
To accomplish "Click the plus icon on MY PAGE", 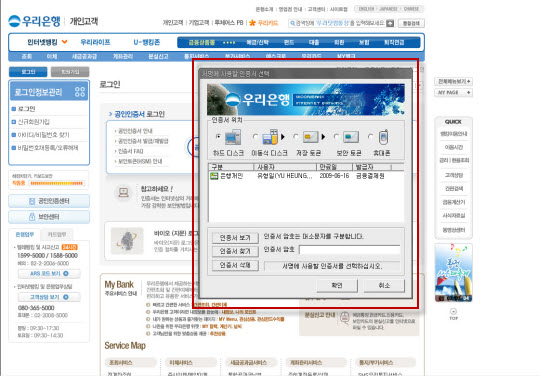I will coord(469,92).
